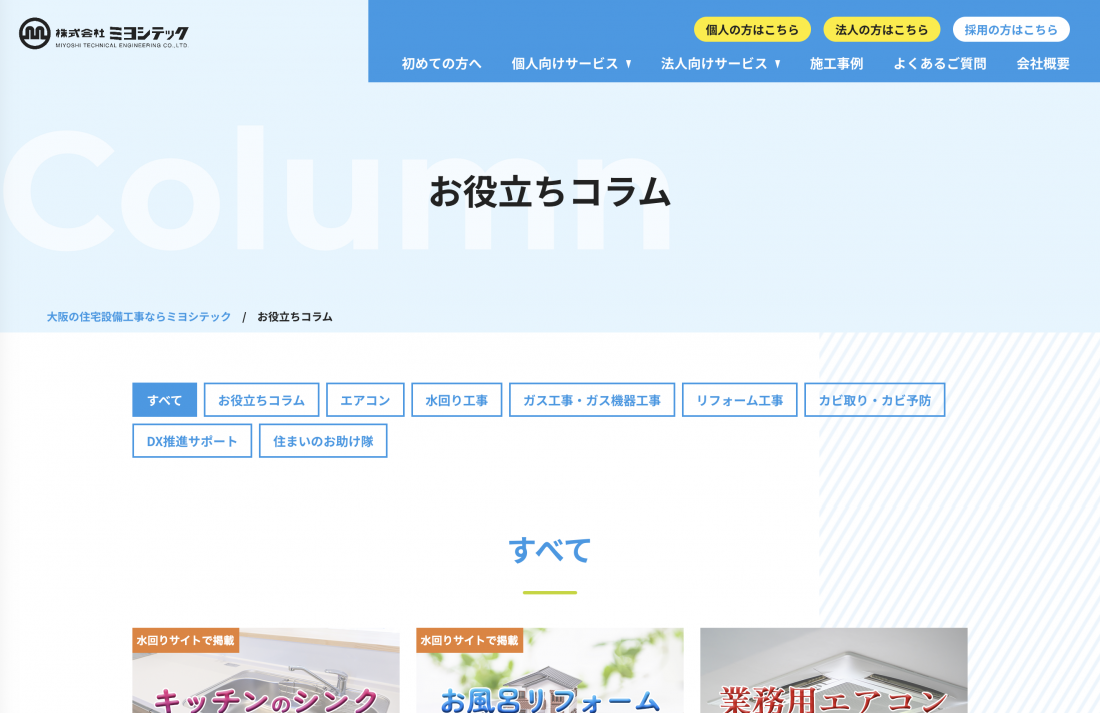Image resolution: width=1100 pixels, height=713 pixels.
Task: Filter by エアコン category
Action: 365,400
